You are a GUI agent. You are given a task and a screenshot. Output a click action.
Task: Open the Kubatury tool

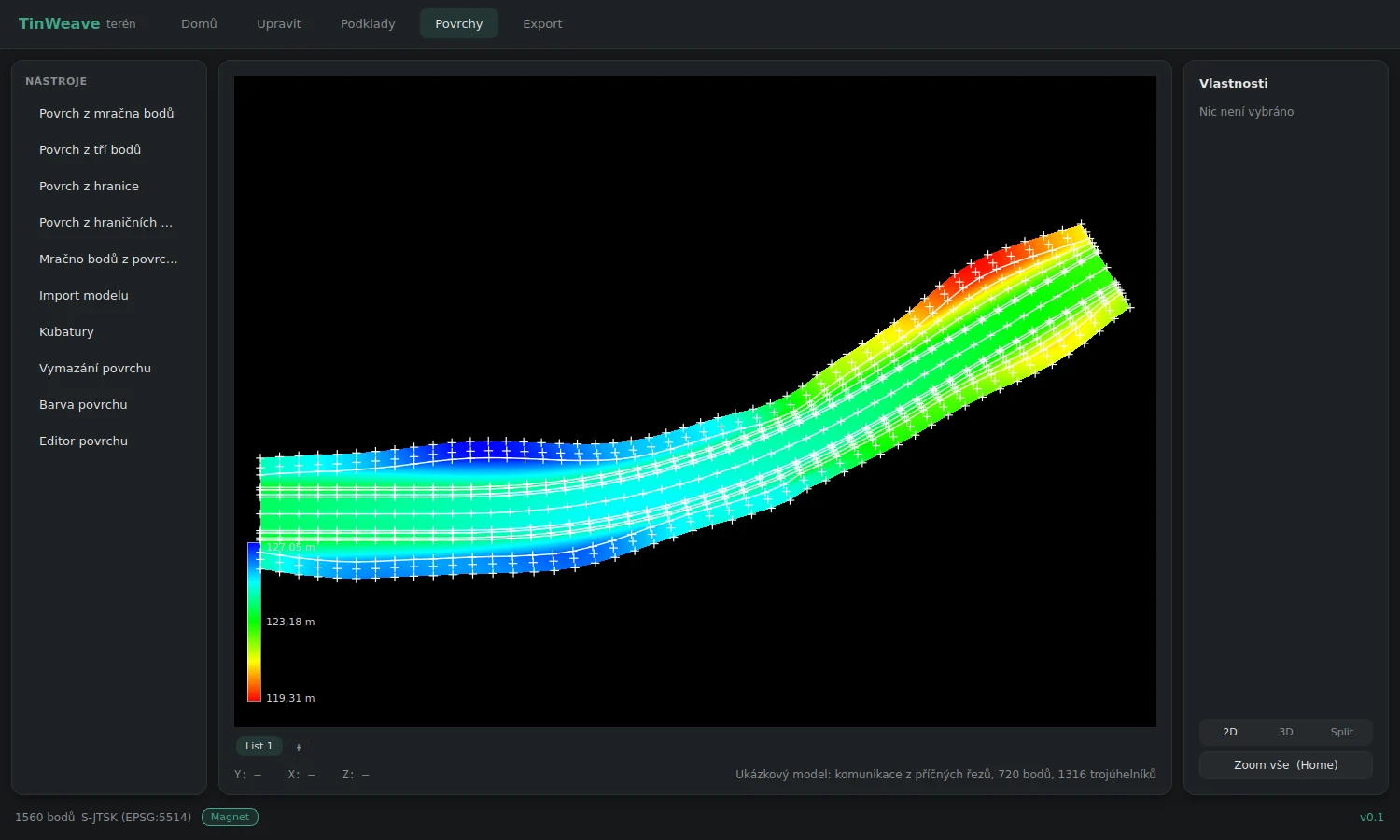pyautogui.click(x=109, y=331)
